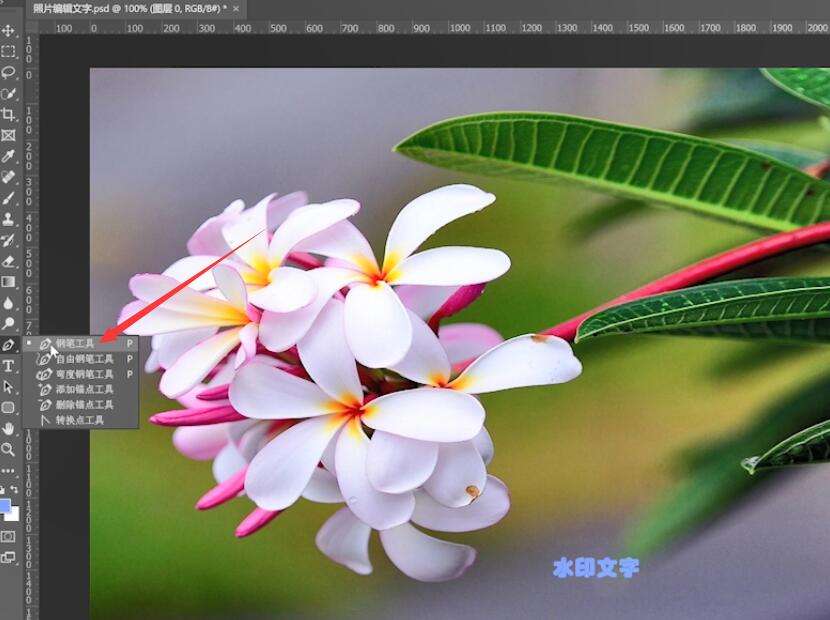
Task: Select the Dodge tool
Action: pyautogui.click(x=8, y=324)
